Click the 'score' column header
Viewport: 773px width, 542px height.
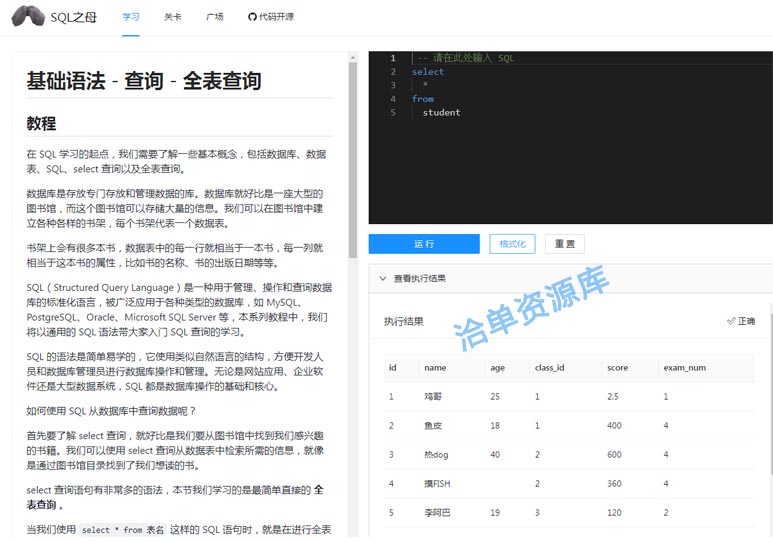click(x=617, y=367)
